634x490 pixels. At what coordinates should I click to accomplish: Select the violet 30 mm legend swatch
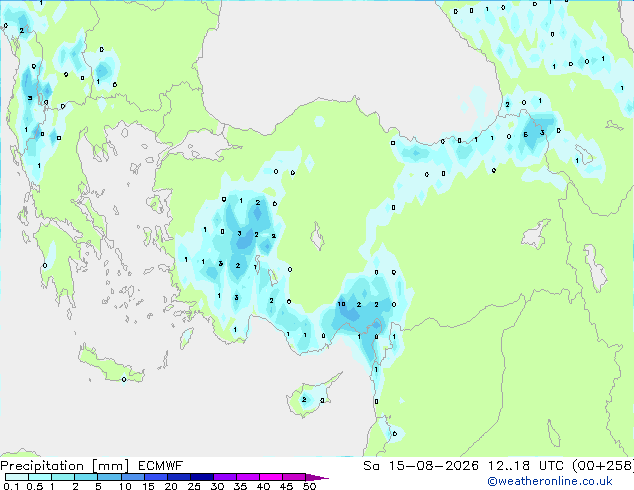tap(225, 477)
